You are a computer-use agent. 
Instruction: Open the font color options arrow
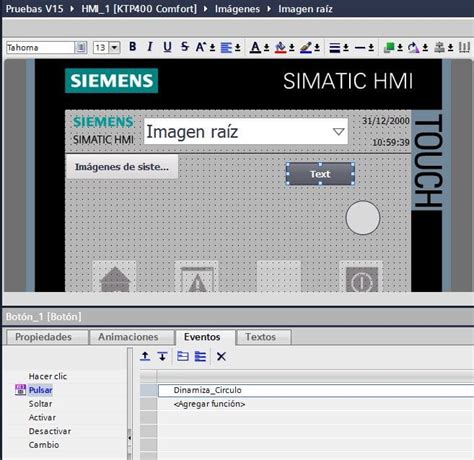click(x=266, y=48)
